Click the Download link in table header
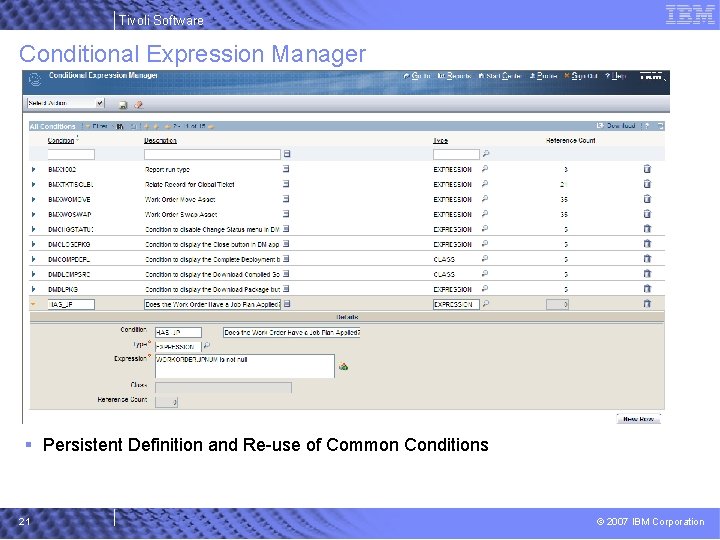The height and width of the screenshot is (540, 720). (x=616, y=126)
